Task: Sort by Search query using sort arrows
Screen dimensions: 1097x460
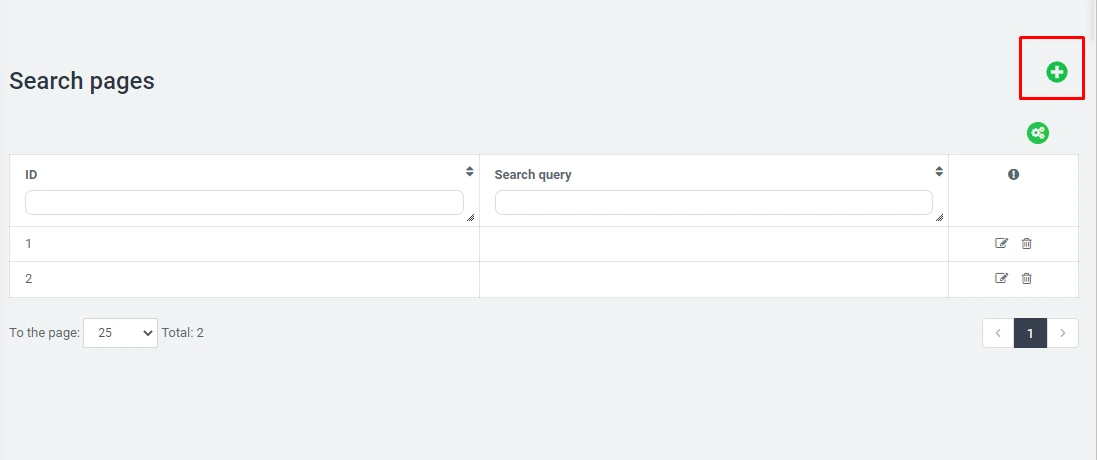Action: (939, 171)
